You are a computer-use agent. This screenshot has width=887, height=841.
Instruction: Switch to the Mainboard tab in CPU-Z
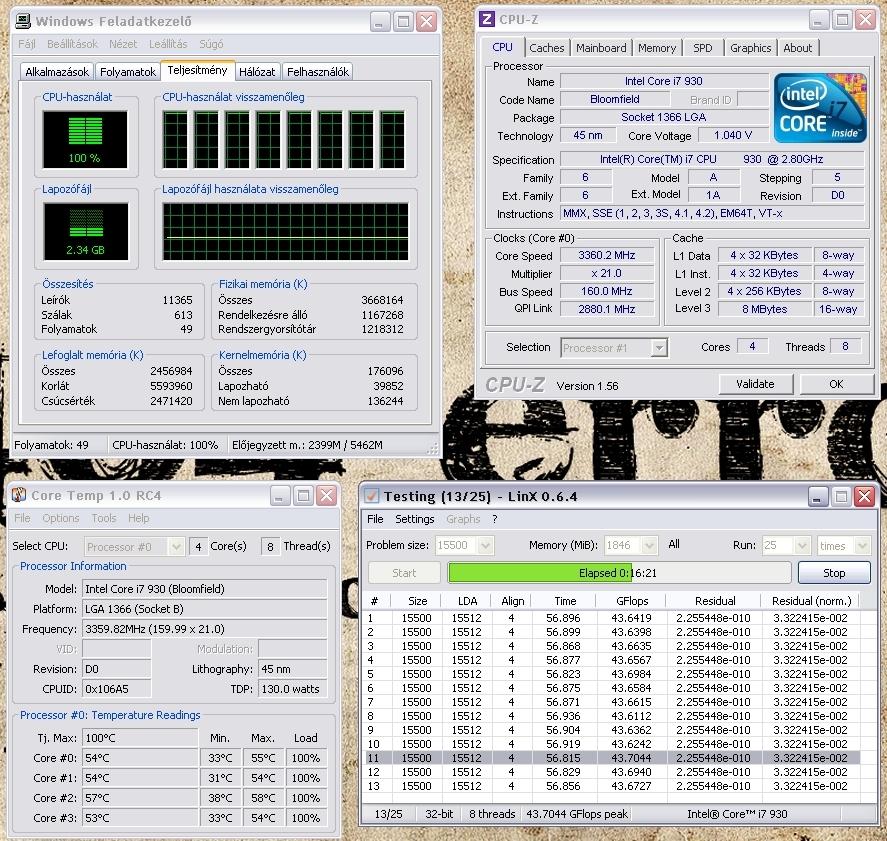601,48
